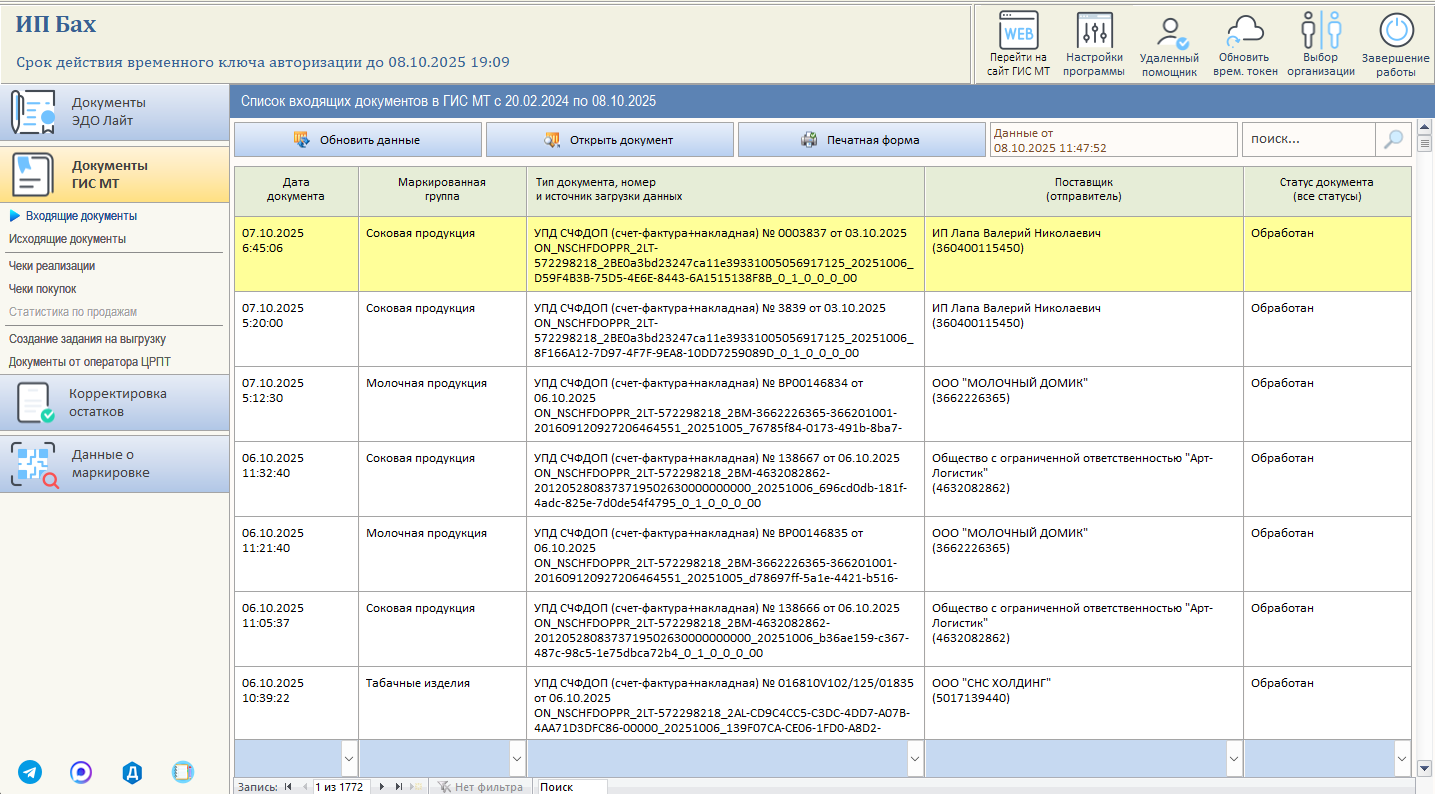Open organization selection (Выбор организации)
This screenshot has width=1435, height=794.
tap(1320, 44)
